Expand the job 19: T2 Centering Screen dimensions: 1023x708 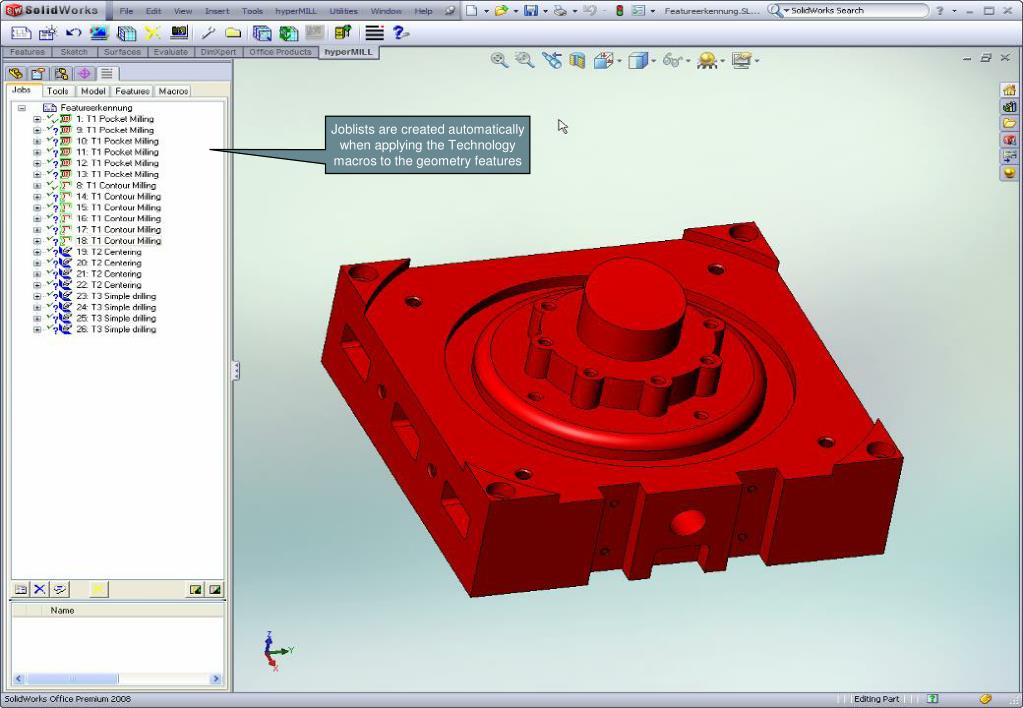[37, 252]
